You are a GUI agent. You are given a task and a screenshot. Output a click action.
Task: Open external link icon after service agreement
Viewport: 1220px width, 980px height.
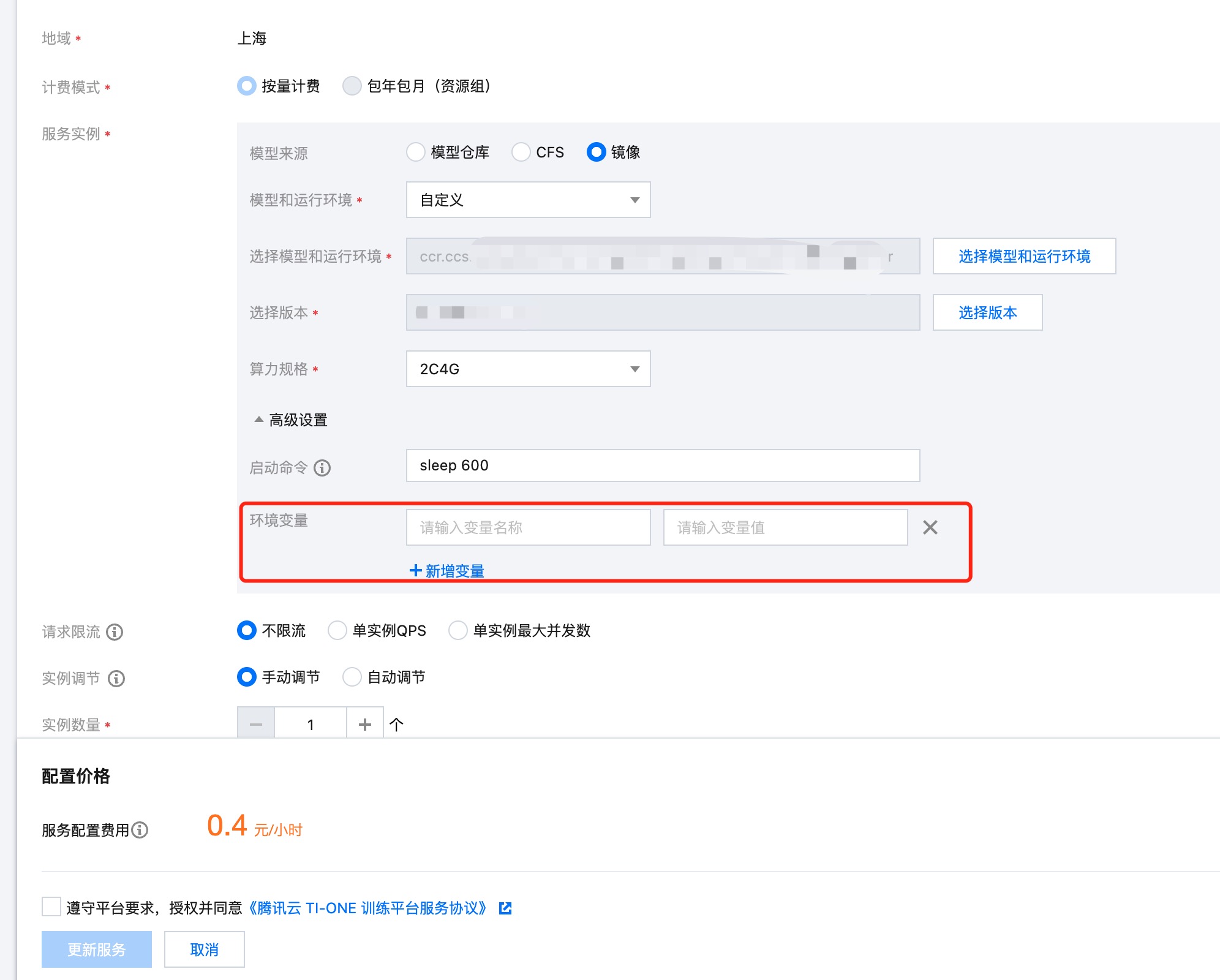coord(505,908)
